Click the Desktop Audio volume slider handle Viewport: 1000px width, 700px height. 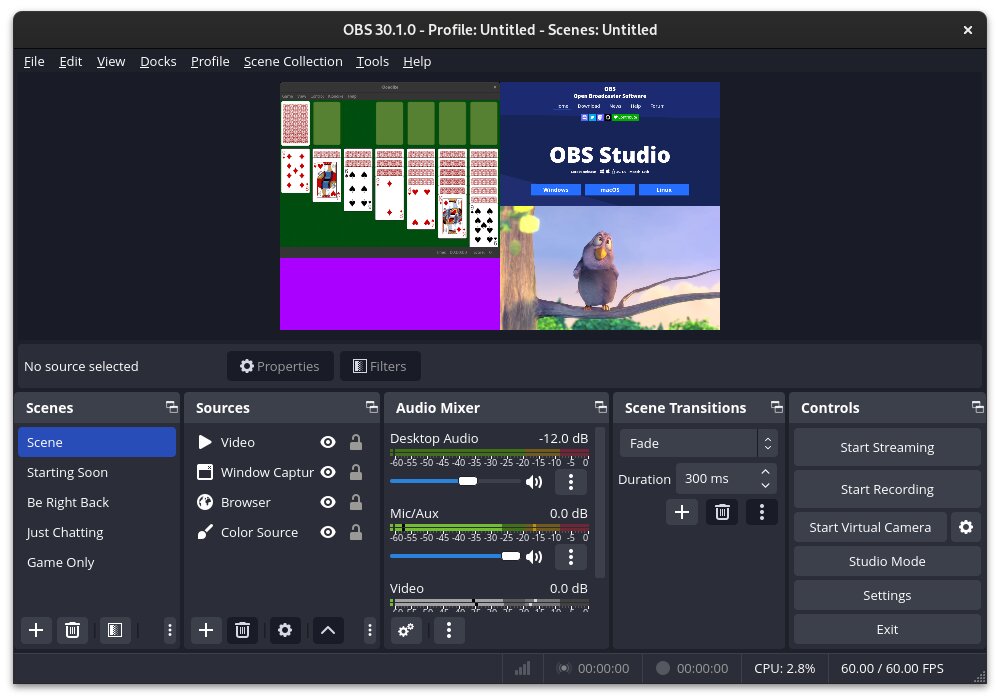click(x=468, y=481)
